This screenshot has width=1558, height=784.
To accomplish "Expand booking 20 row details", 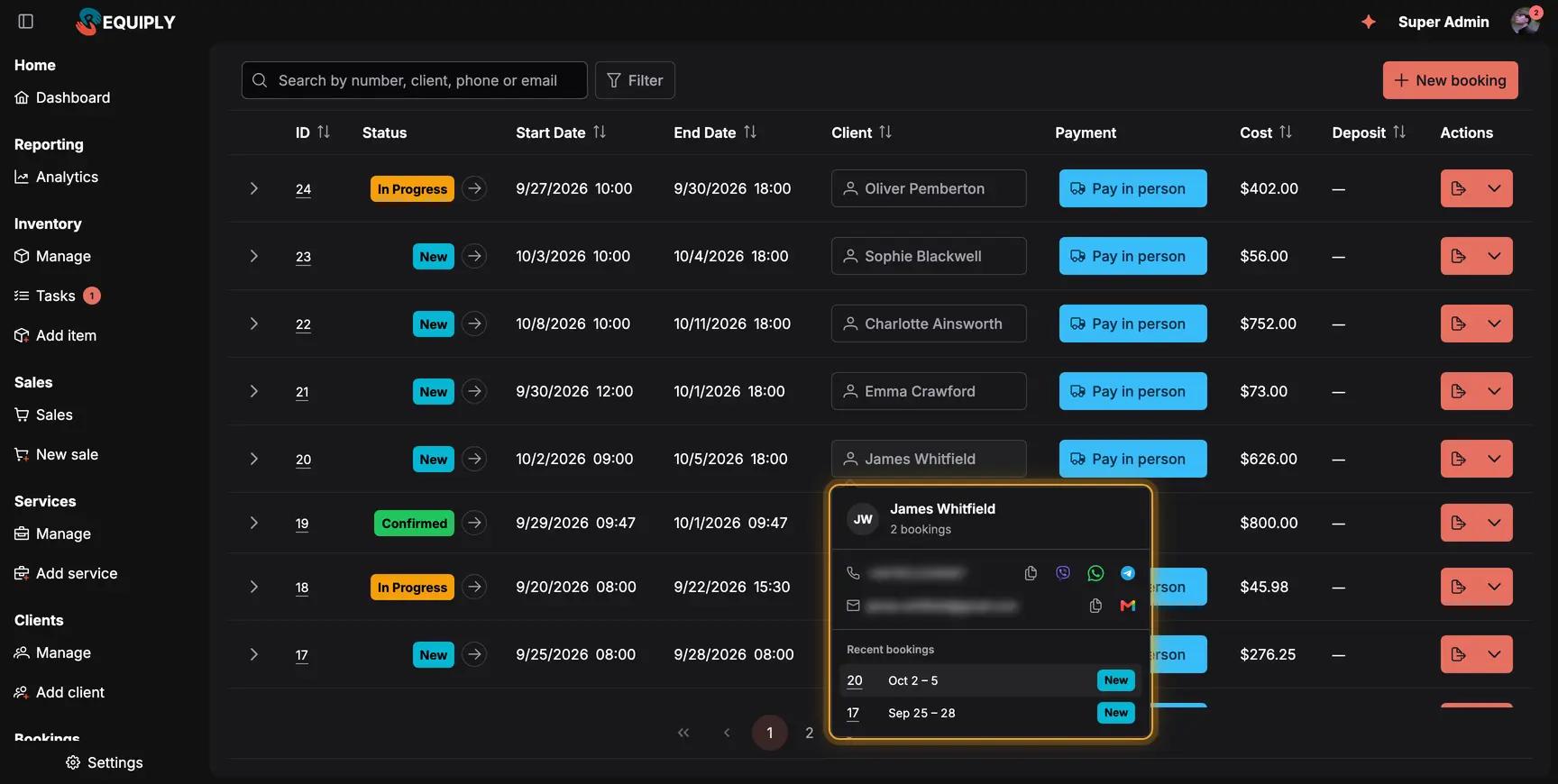I will click(x=254, y=459).
